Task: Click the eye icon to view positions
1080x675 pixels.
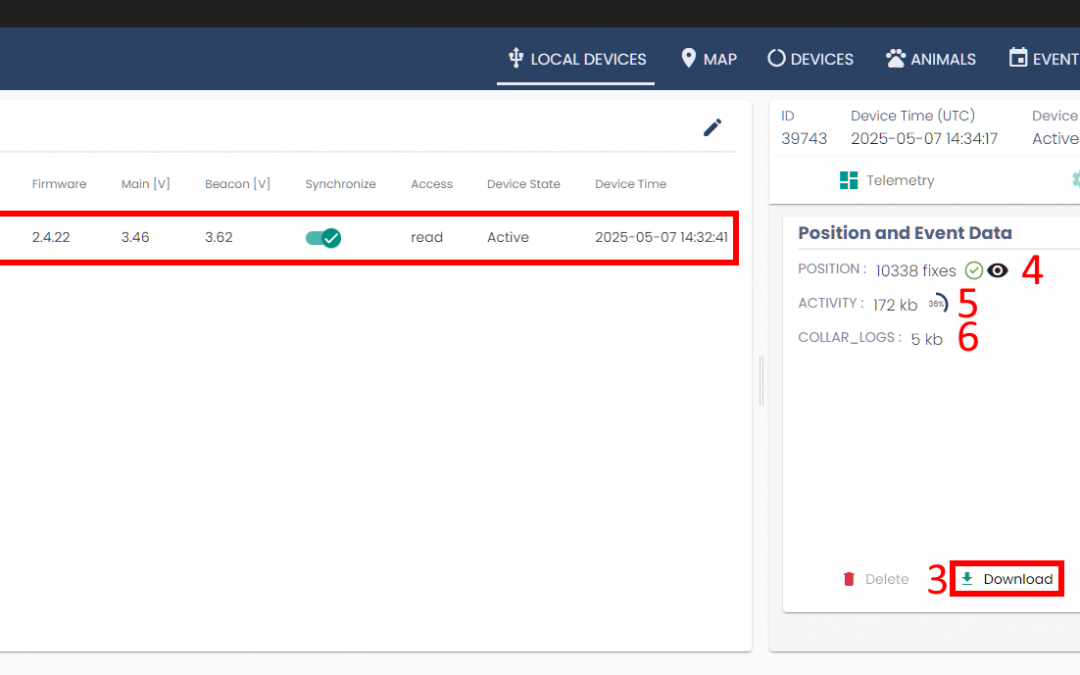Action: coord(997,270)
